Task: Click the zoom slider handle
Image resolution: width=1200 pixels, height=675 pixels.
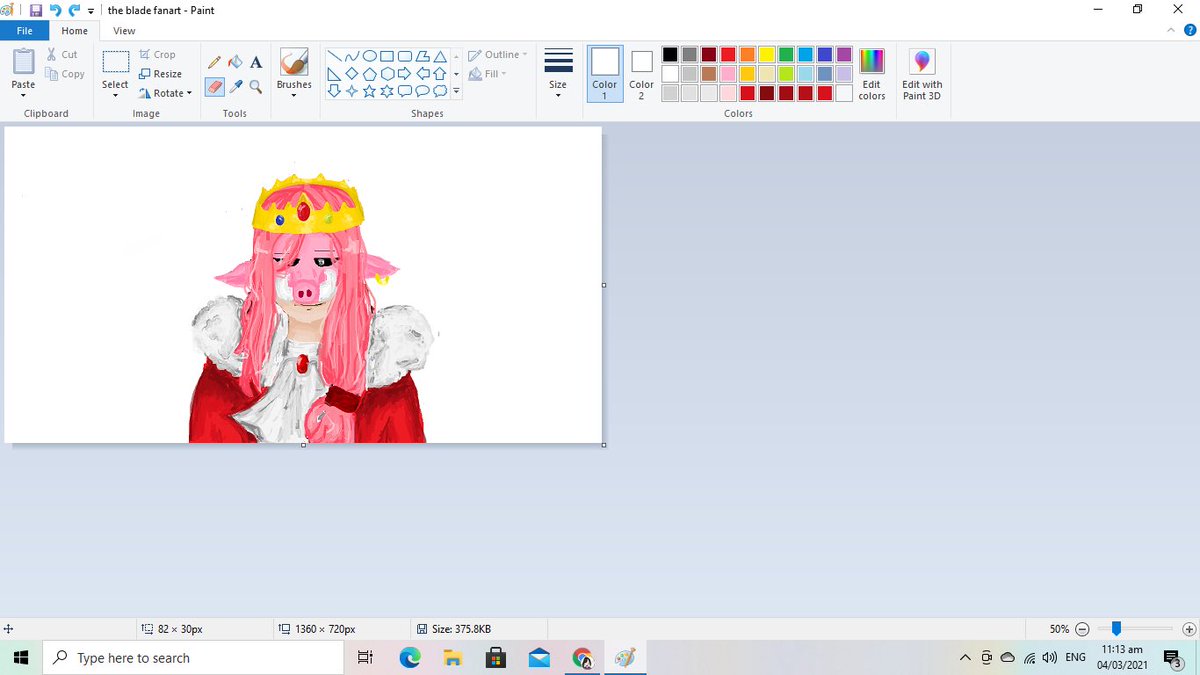Action: 1116,629
